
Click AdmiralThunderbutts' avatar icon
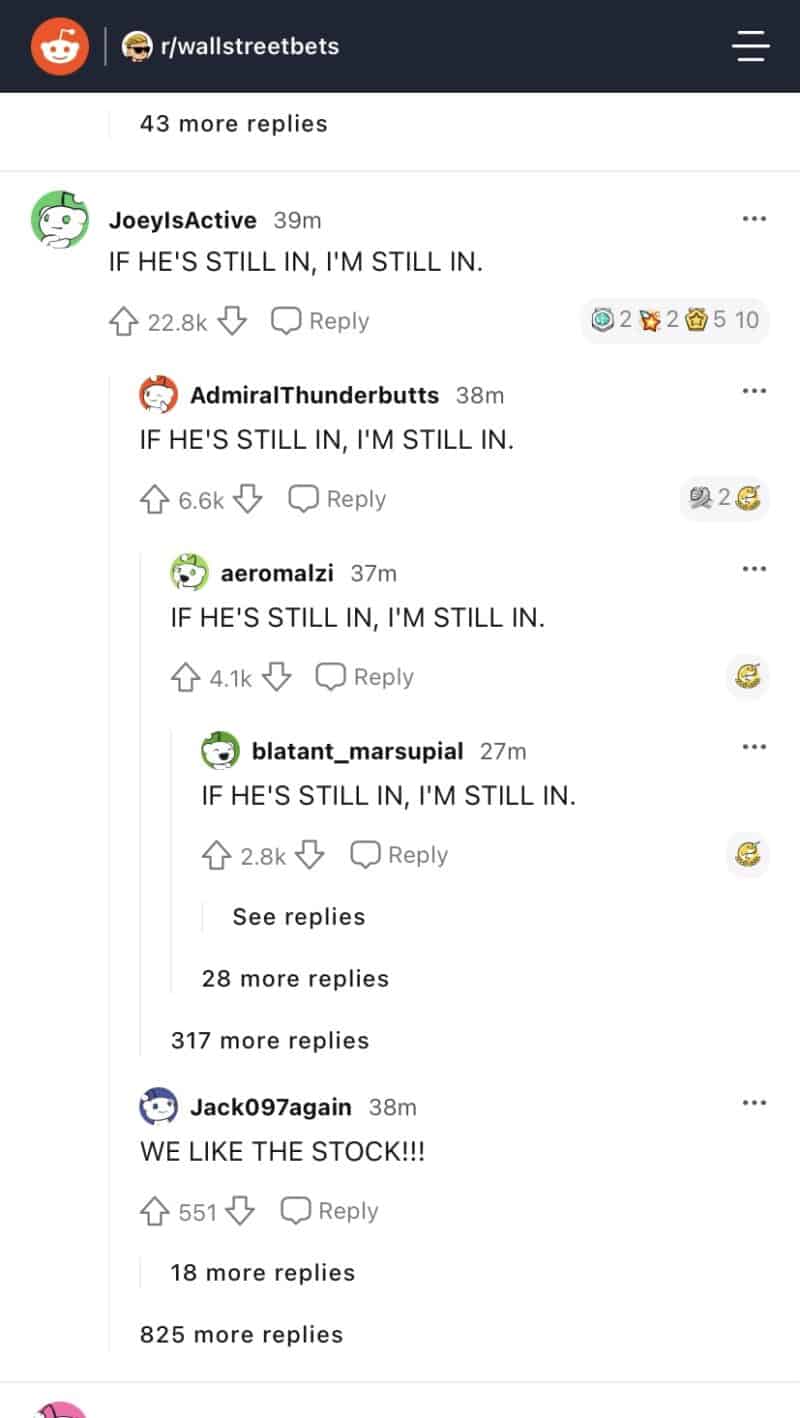(x=158, y=395)
